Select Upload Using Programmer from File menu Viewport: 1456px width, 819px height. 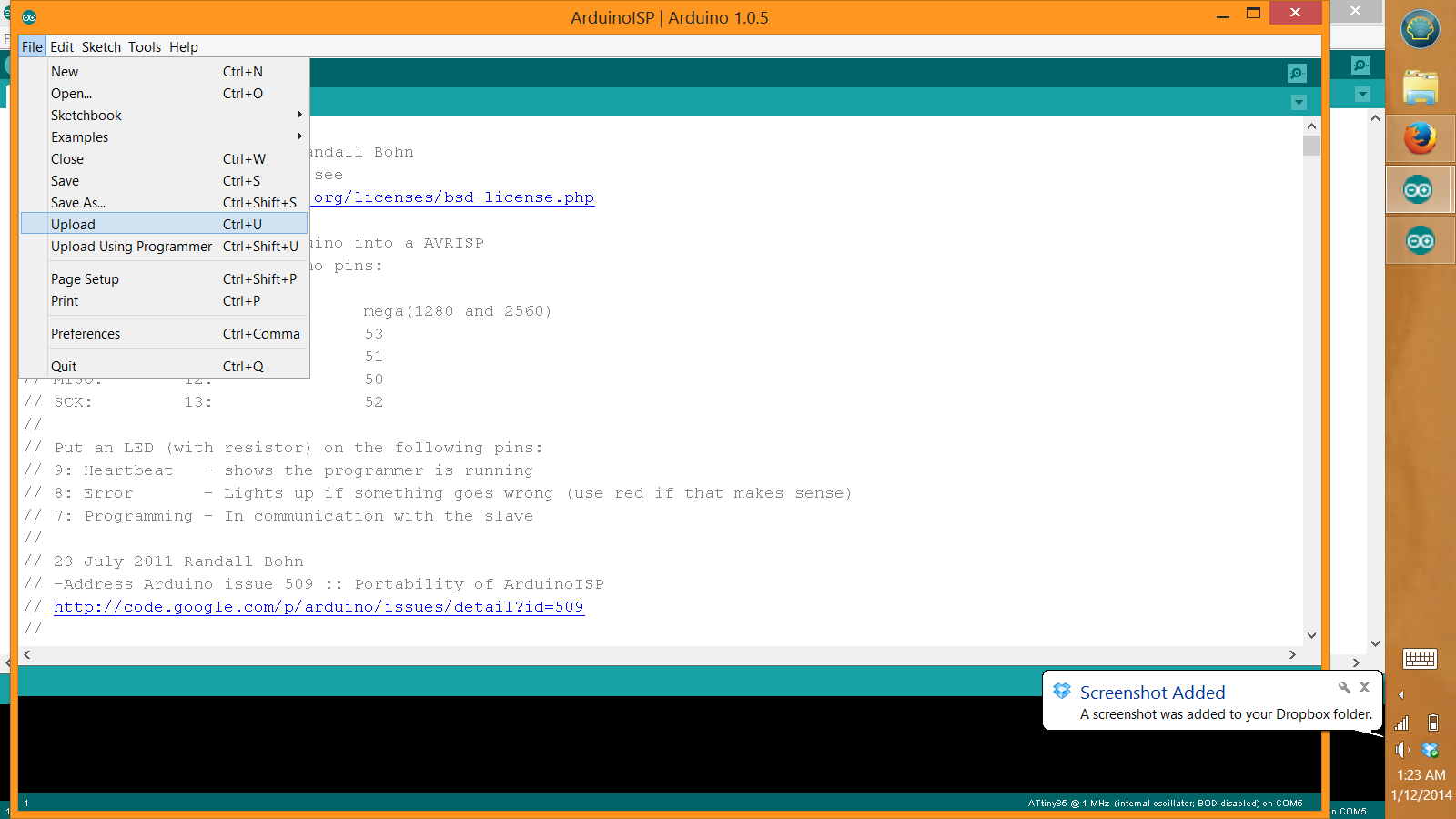(x=131, y=246)
